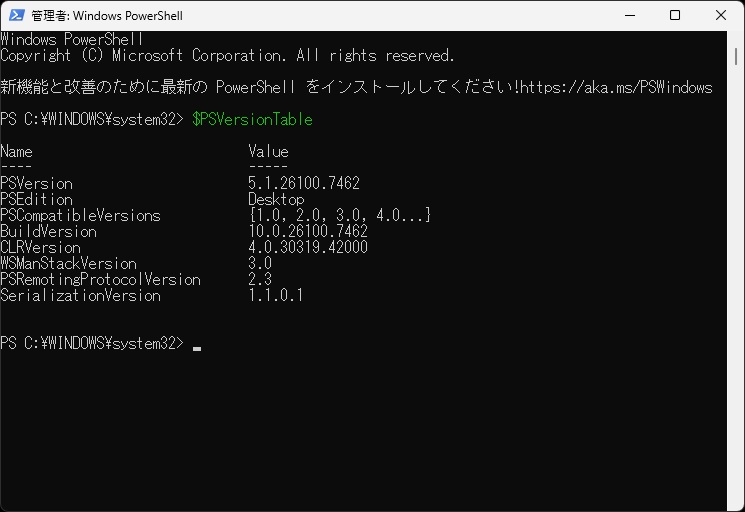The width and height of the screenshot is (745, 512).
Task: Click the cursor at the last prompt
Action: coord(197,346)
